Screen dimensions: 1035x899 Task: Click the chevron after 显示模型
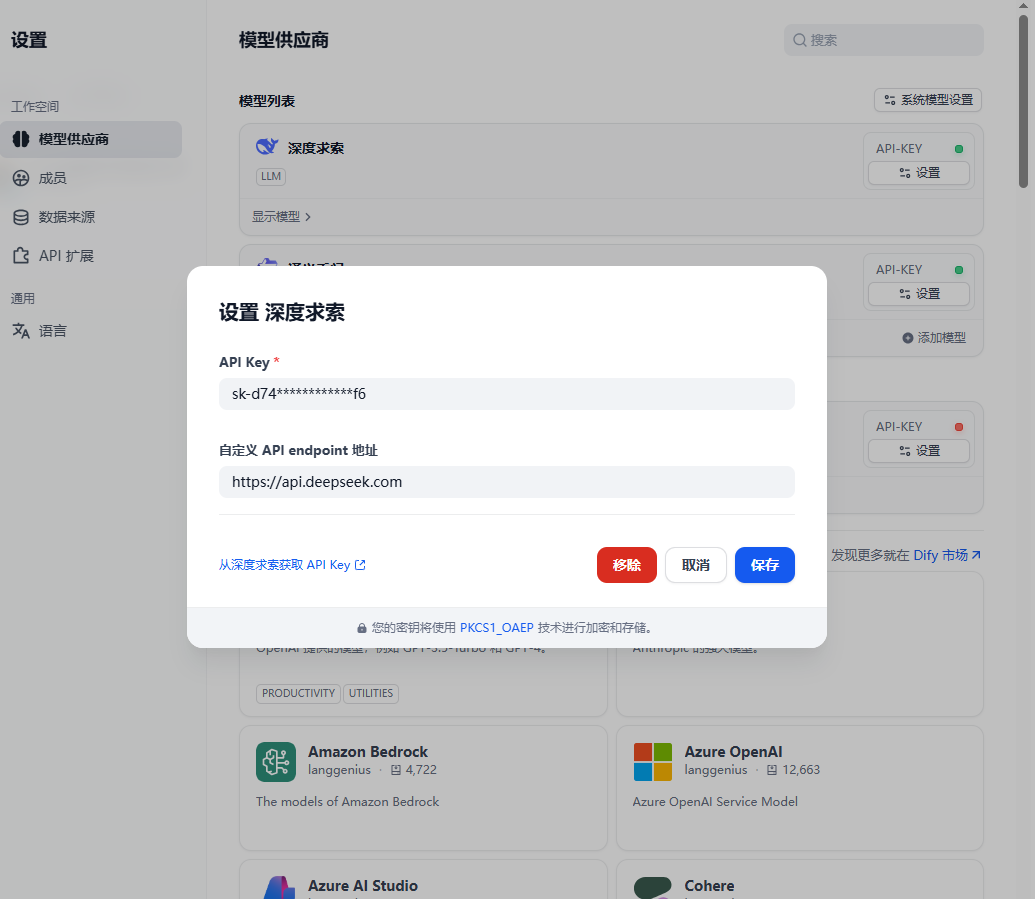point(308,217)
